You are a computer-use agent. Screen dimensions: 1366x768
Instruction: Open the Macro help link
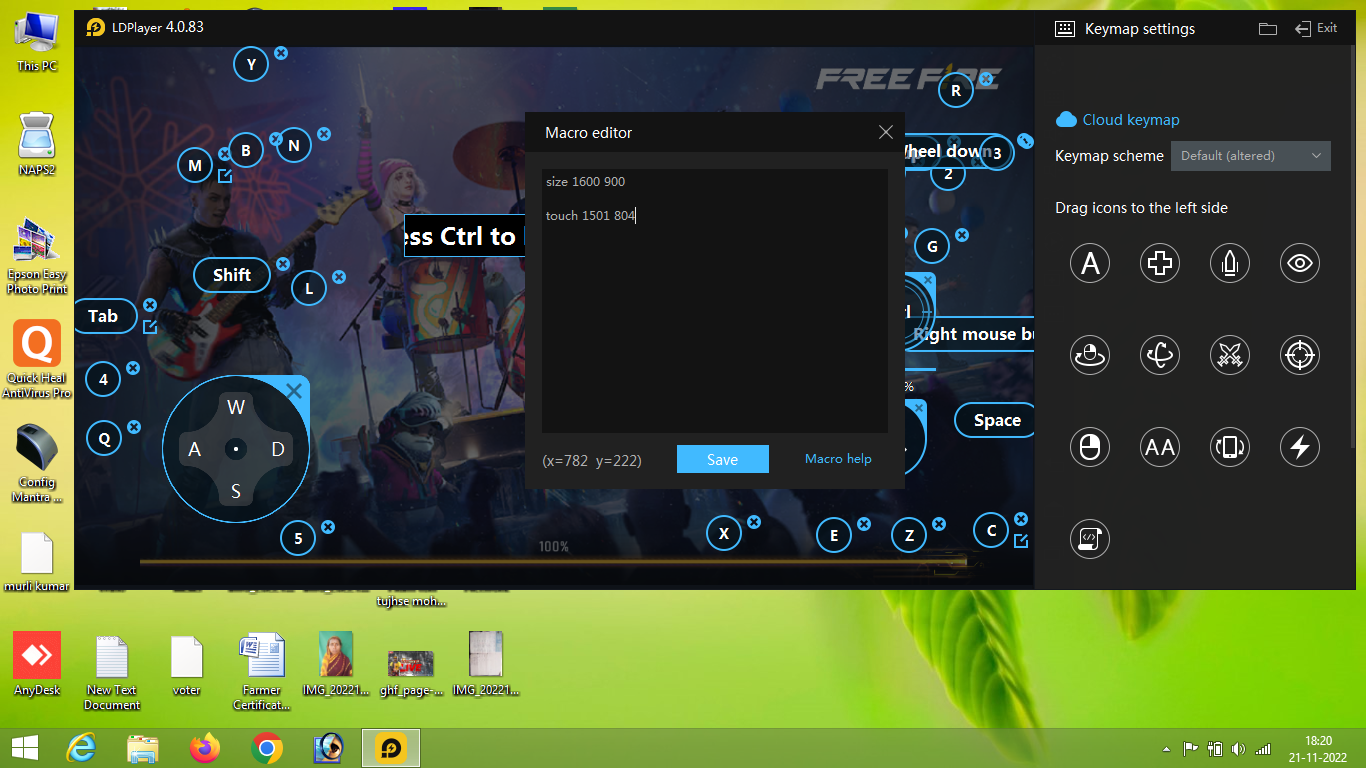click(838, 459)
